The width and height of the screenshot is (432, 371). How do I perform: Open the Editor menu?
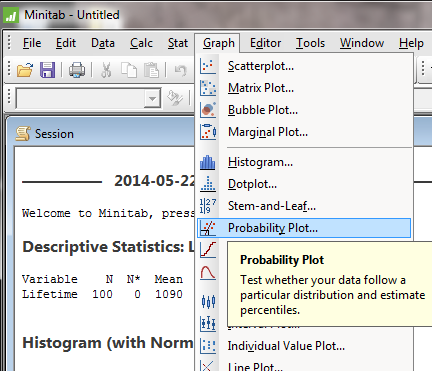(x=265, y=43)
